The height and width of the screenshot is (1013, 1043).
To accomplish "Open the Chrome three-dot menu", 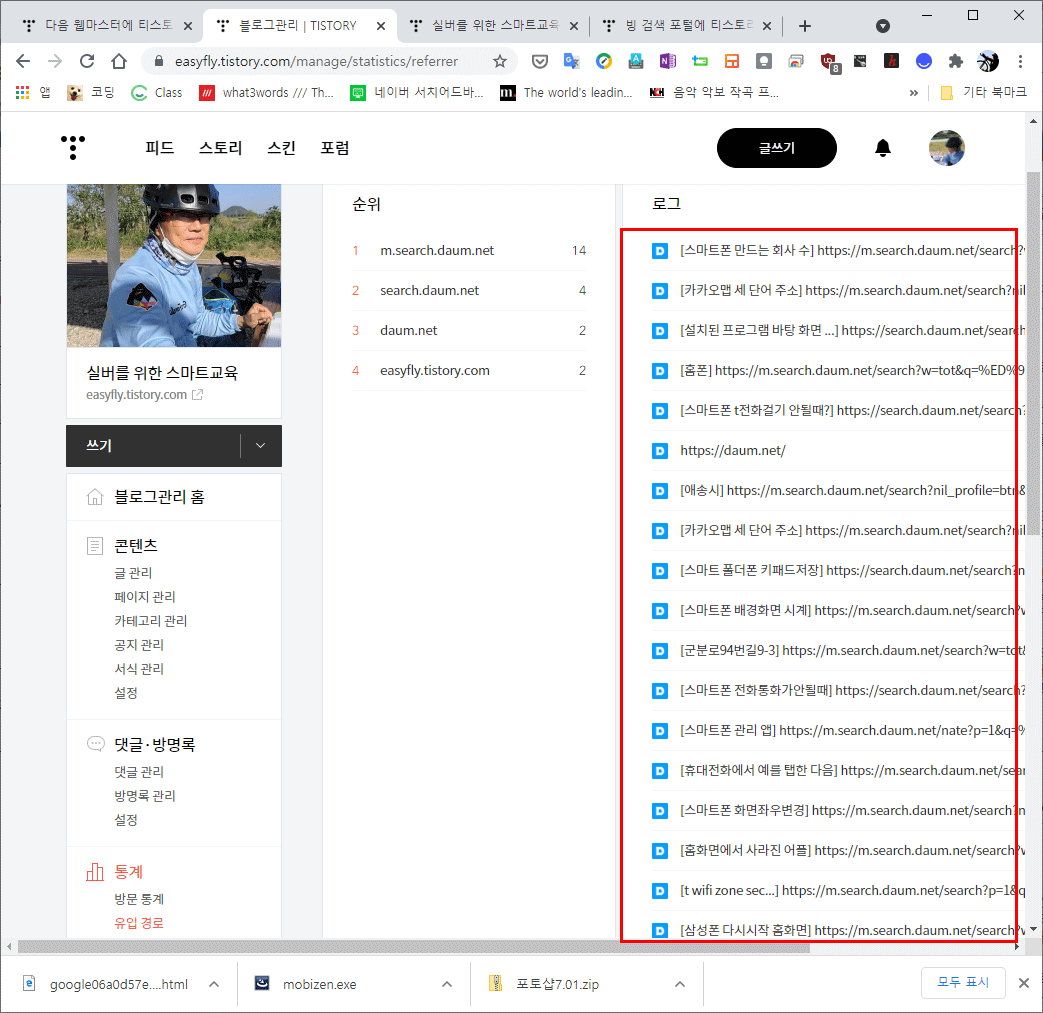I will click(x=1020, y=61).
